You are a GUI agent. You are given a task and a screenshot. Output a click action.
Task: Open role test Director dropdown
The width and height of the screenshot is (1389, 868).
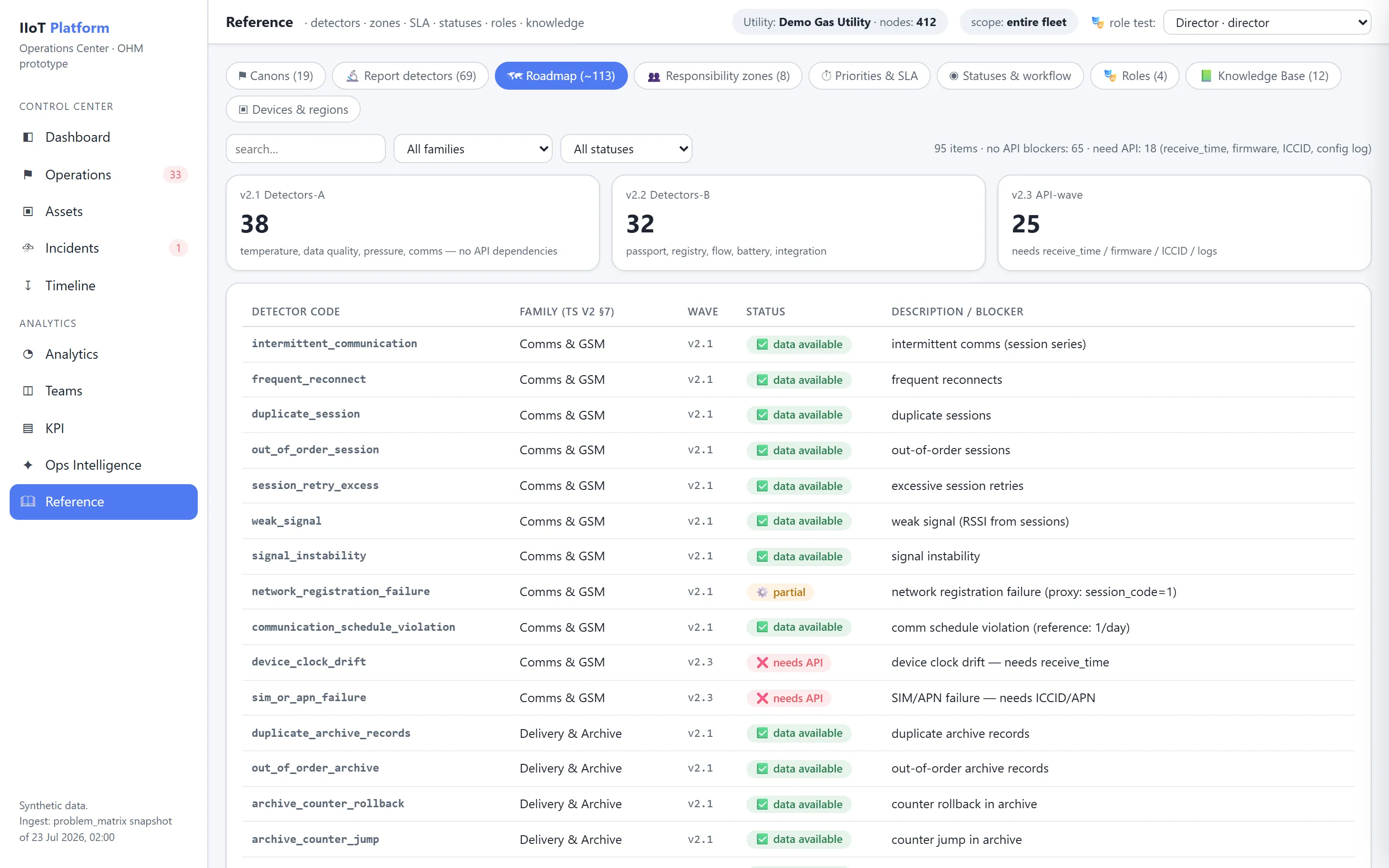tap(1267, 22)
